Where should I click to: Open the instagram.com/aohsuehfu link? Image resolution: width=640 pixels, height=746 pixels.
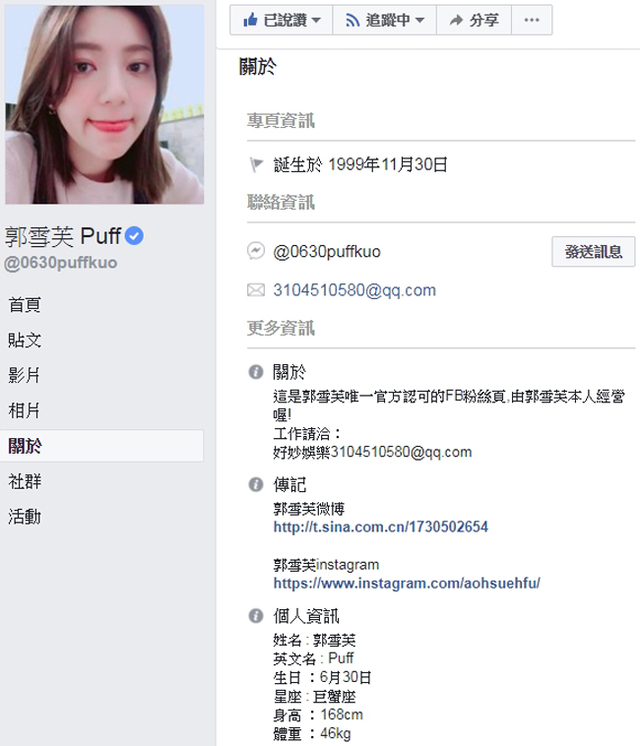(x=407, y=583)
